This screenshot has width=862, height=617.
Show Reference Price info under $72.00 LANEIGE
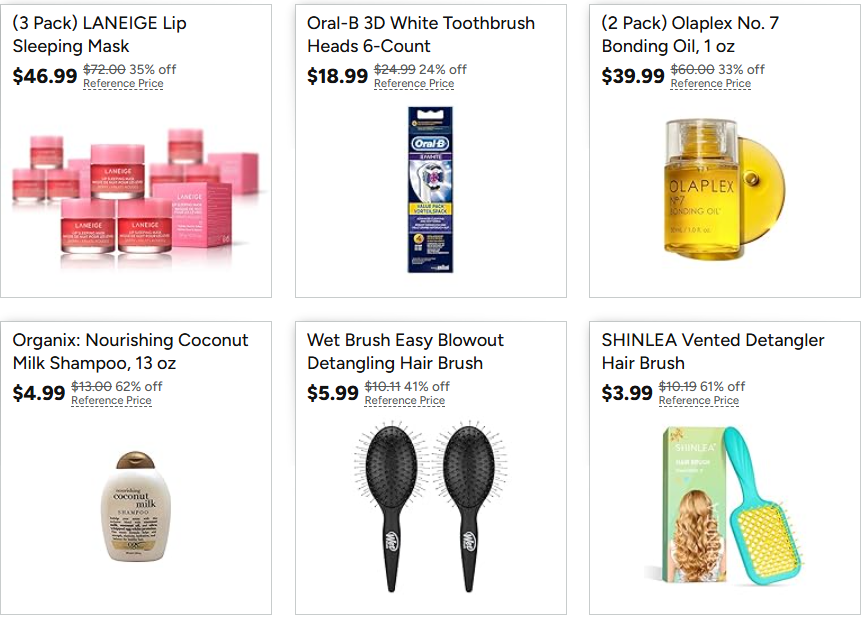click(x=123, y=84)
